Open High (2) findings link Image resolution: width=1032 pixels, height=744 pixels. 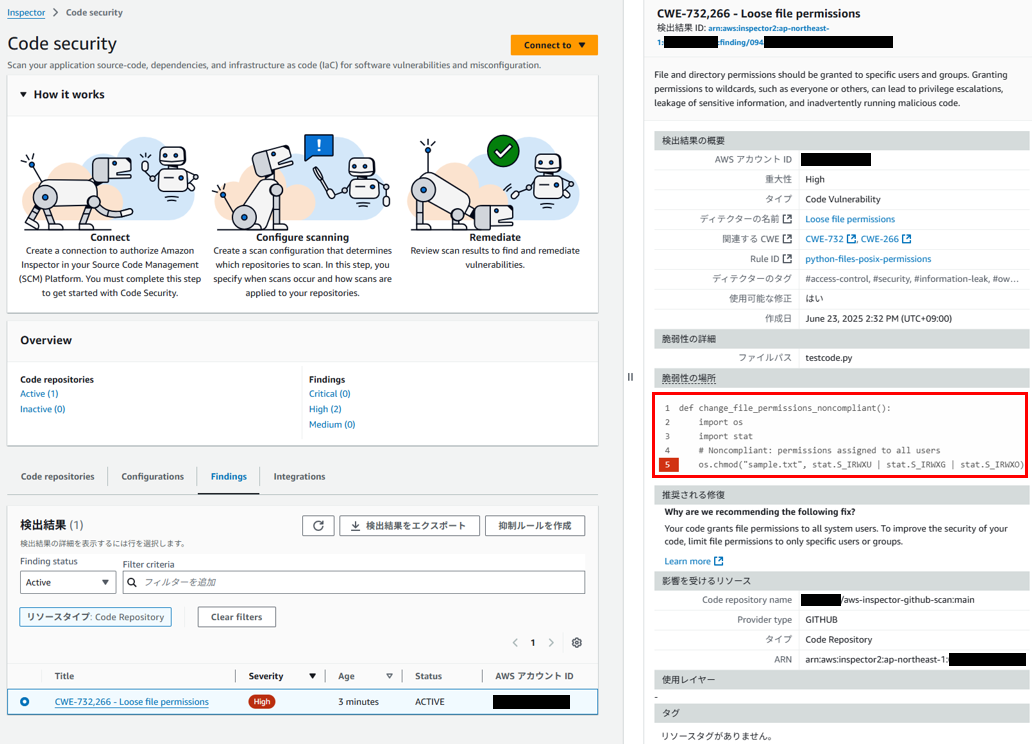pos(325,409)
